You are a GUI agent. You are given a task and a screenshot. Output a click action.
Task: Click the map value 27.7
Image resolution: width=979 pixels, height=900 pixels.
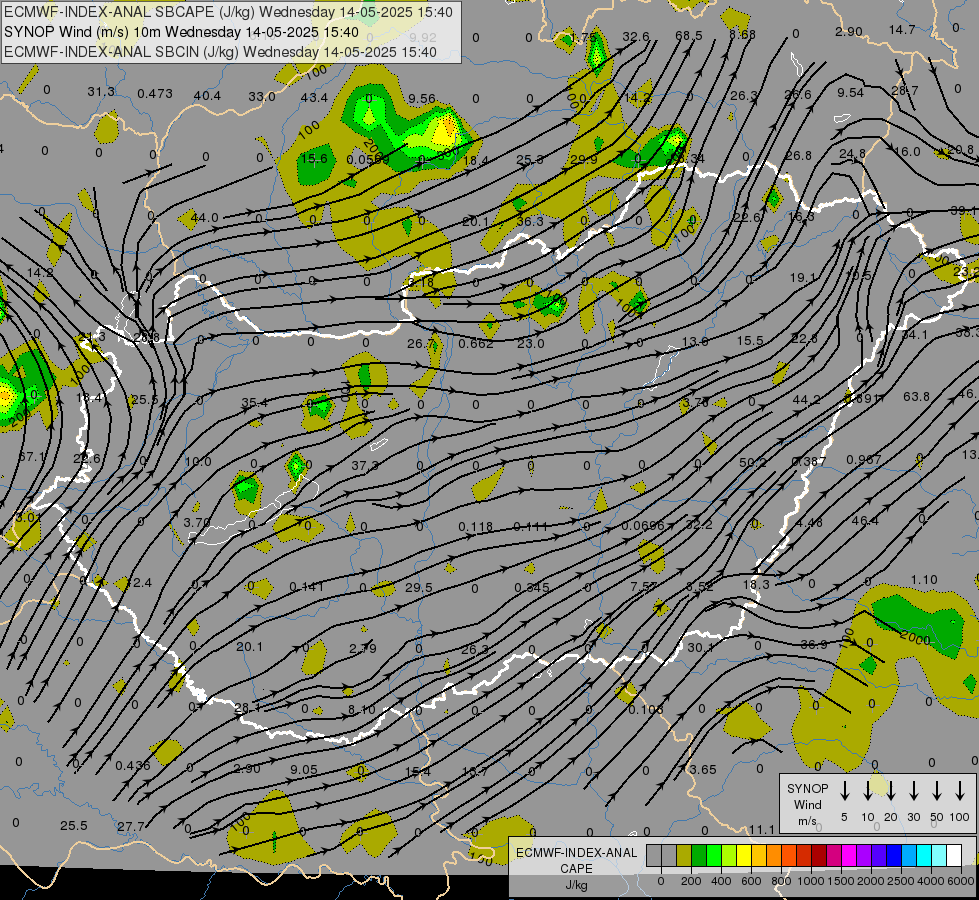(x=131, y=826)
